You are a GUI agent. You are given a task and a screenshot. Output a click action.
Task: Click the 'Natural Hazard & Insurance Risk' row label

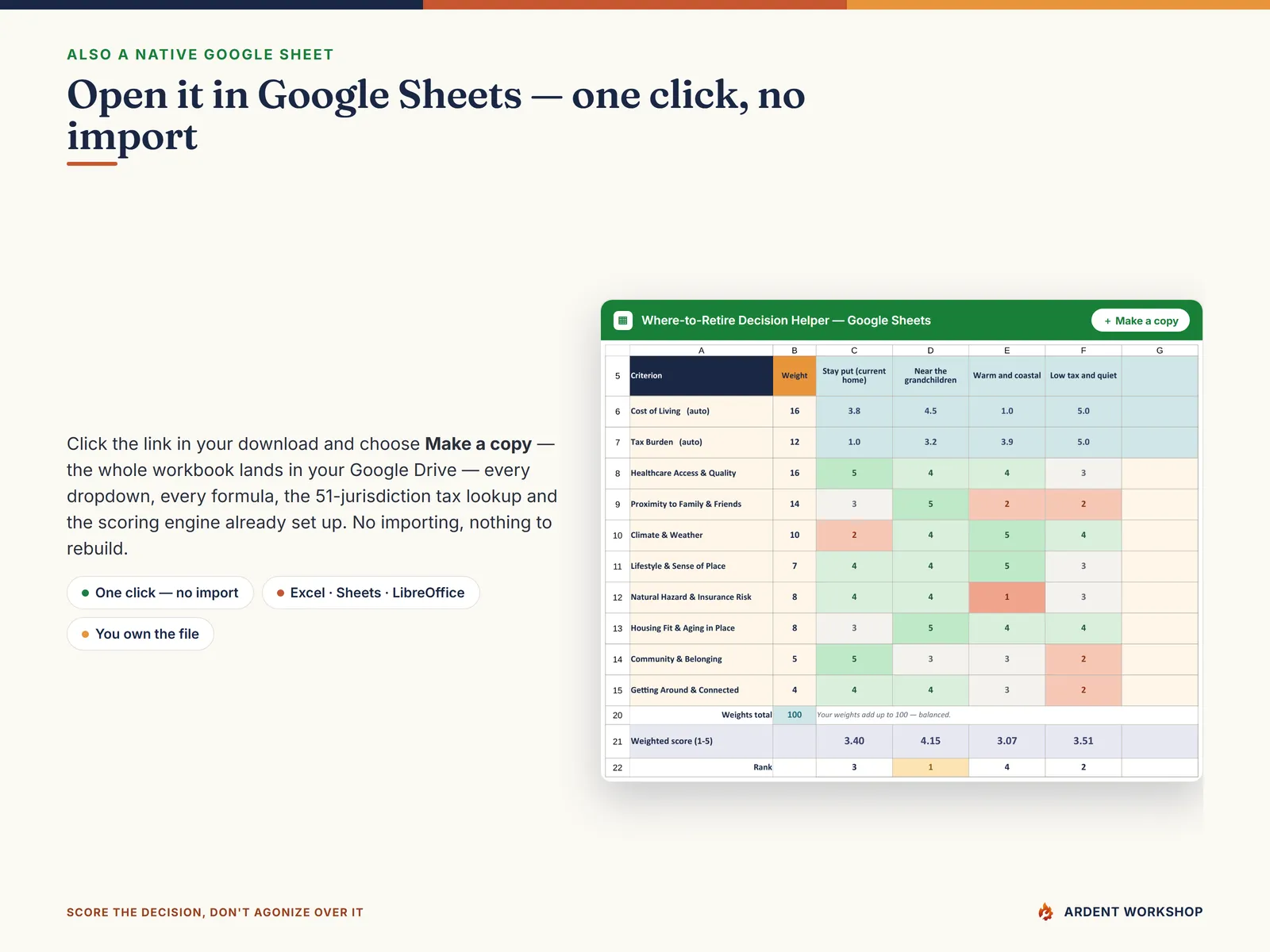click(x=701, y=597)
